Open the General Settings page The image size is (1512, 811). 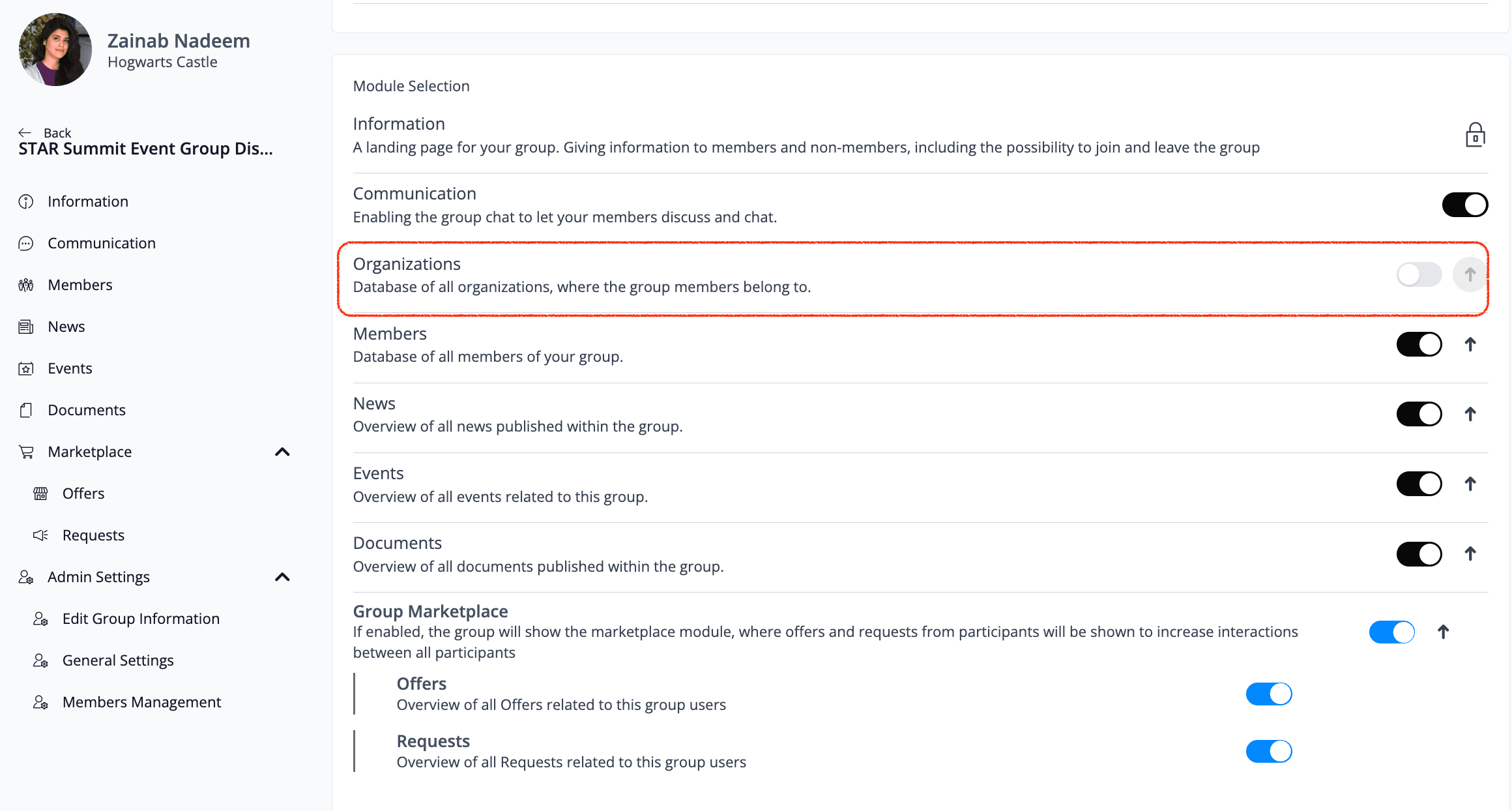pyautogui.click(x=118, y=660)
